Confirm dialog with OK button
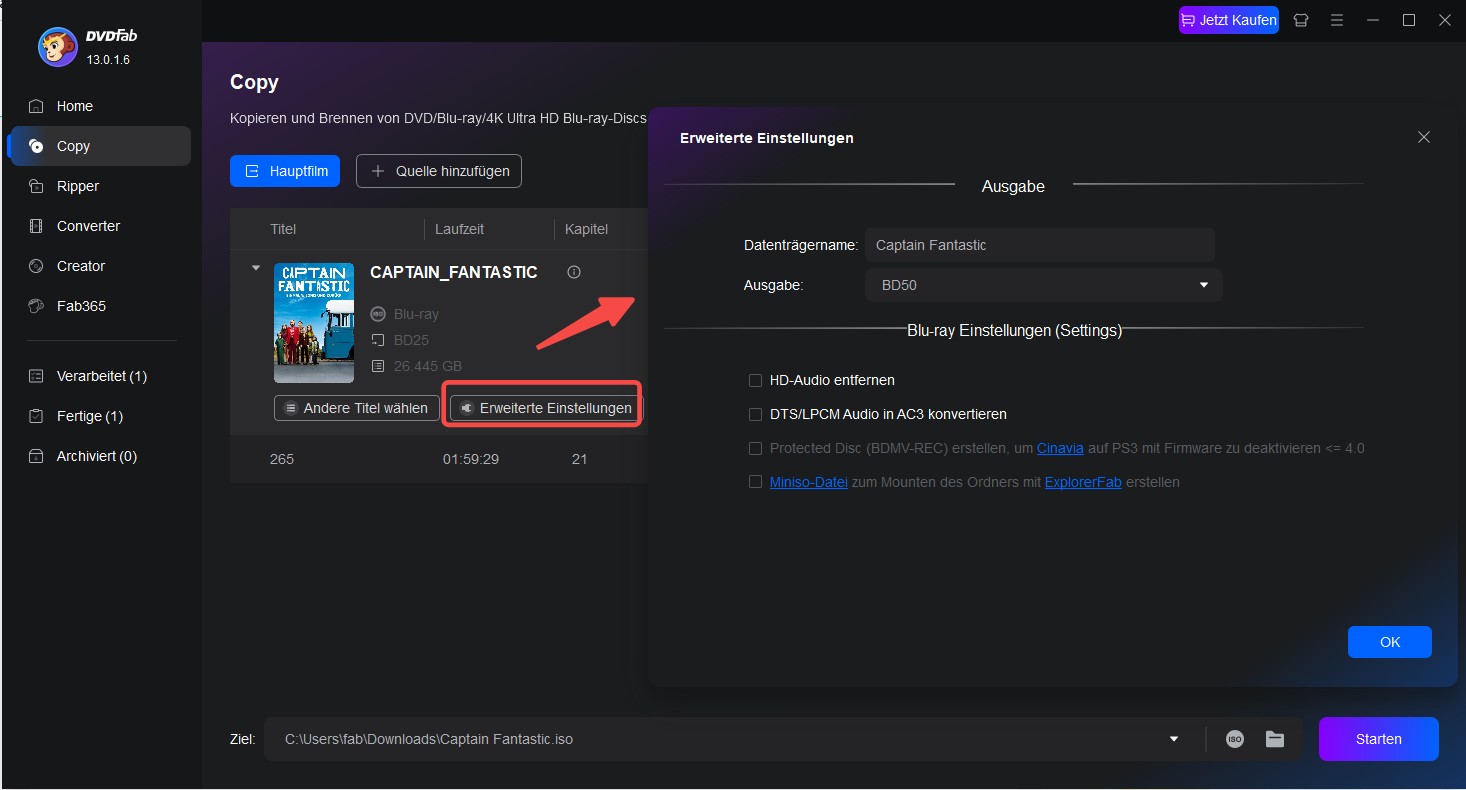Screen dimensions: 1466x790 coord(1390,642)
